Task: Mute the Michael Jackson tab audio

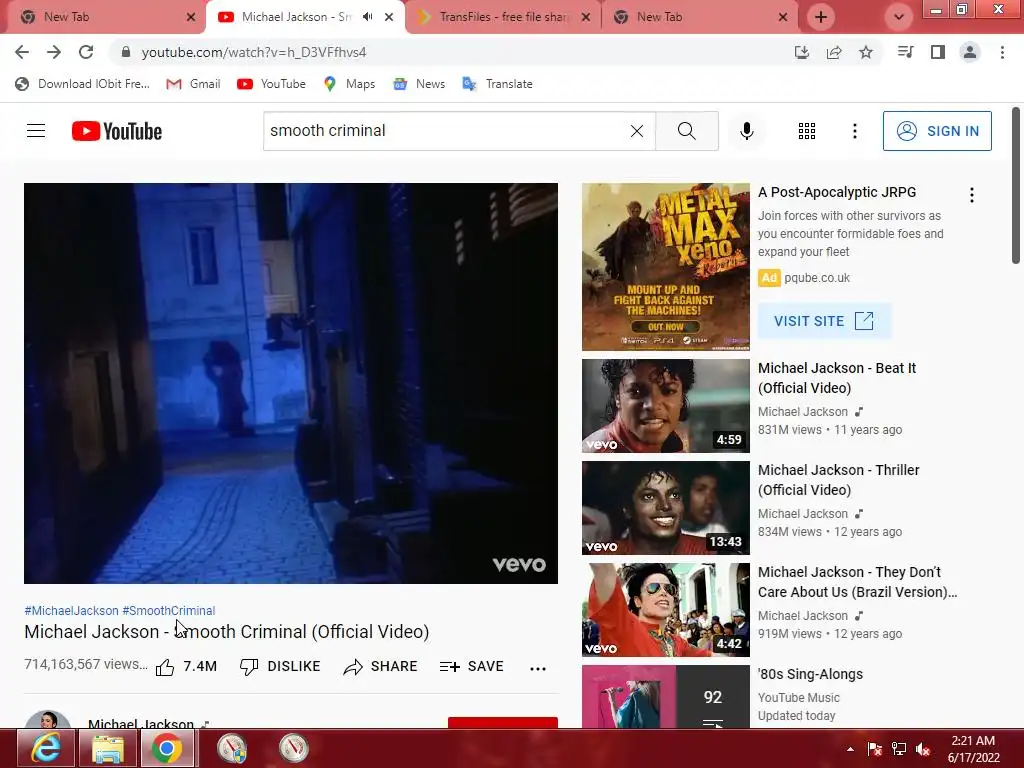Action: click(368, 16)
